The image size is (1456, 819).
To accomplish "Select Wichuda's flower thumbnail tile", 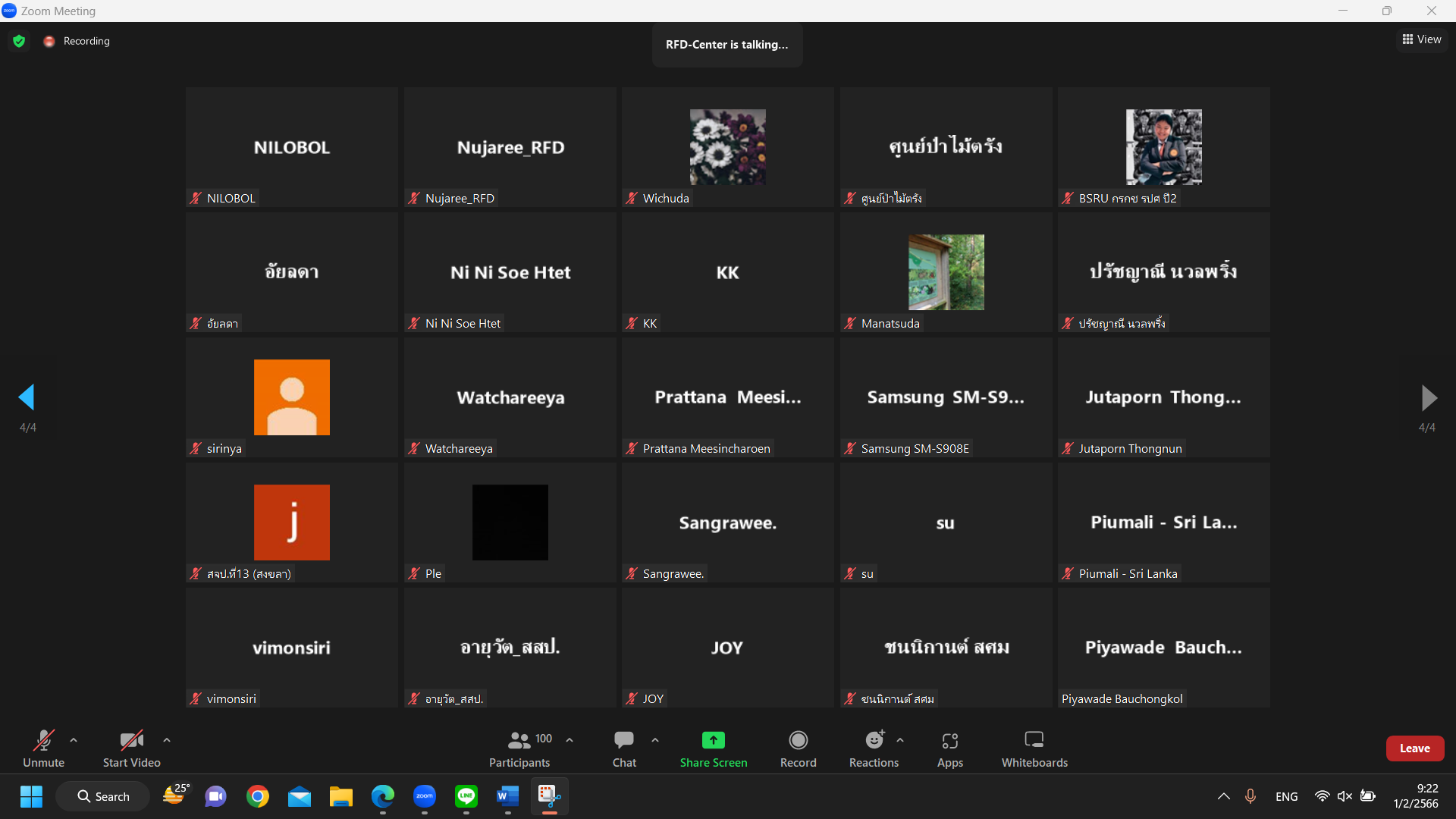I will tap(727, 147).
